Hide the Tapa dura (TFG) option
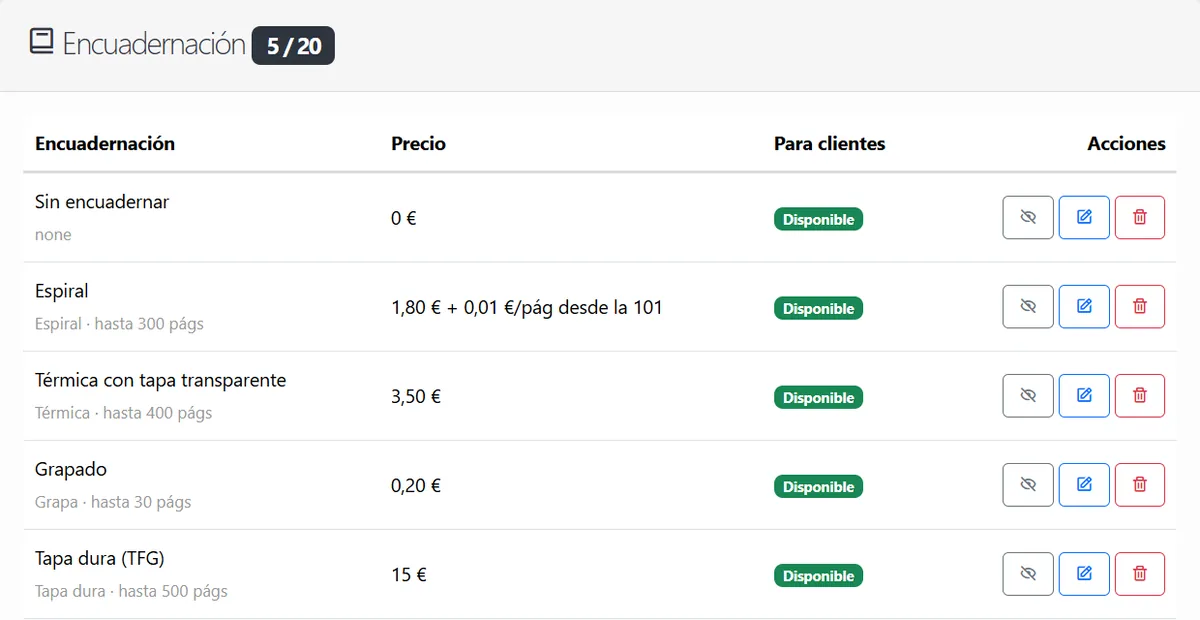 coord(1028,574)
